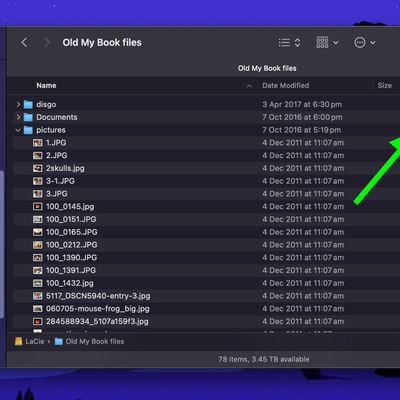Click the window title Old My Book files
The image size is (400, 400).
pos(102,42)
